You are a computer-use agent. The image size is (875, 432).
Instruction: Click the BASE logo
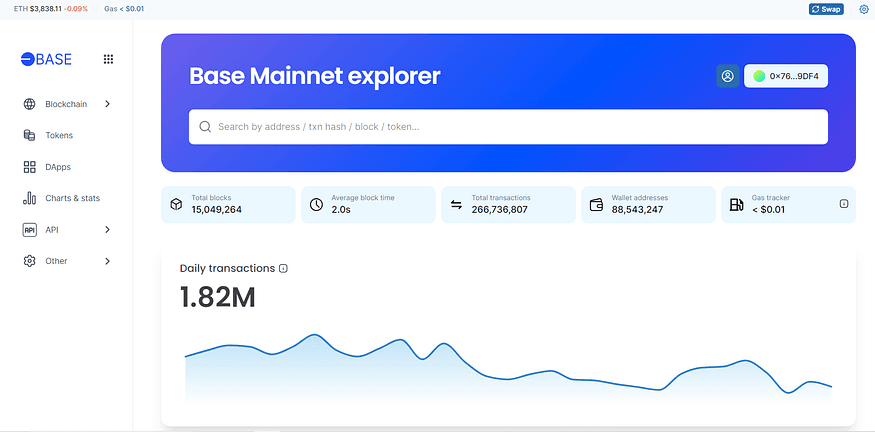tap(46, 59)
